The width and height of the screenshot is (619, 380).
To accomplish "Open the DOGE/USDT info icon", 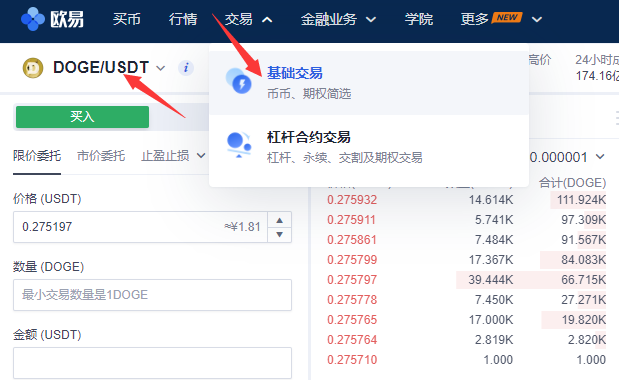I will (186, 68).
